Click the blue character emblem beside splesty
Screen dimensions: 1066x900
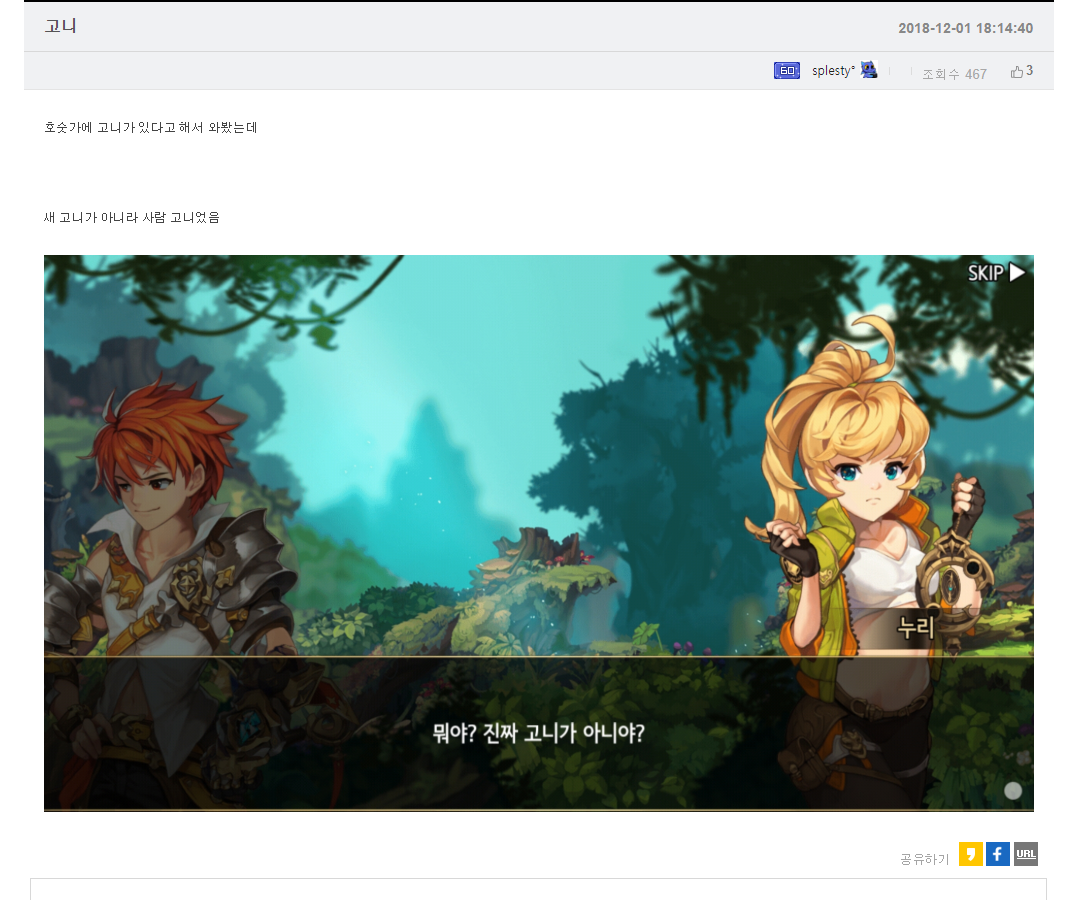869,69
